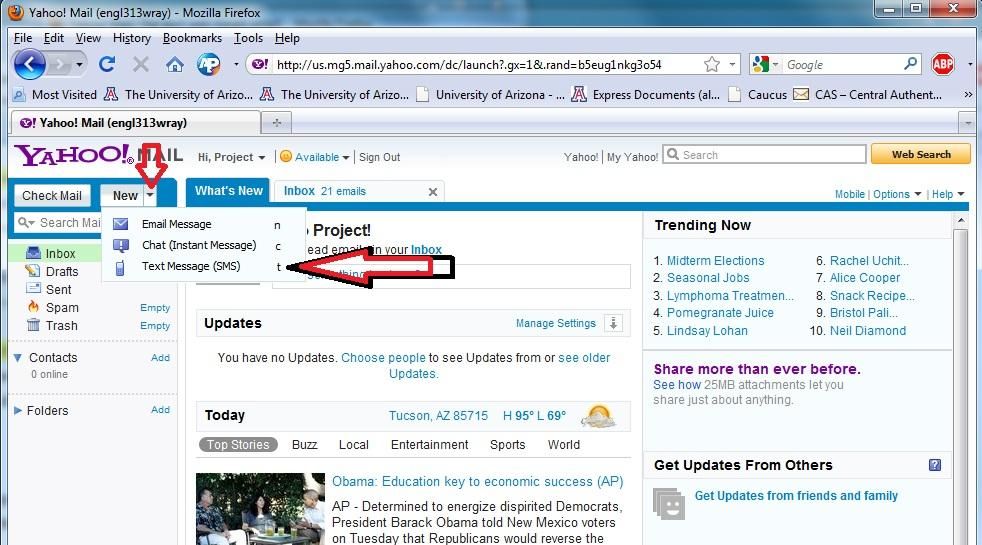Screen dimensions: 982x545
Task: Choose Text Message (SMS) from New menu
Action: coord(191,266)
